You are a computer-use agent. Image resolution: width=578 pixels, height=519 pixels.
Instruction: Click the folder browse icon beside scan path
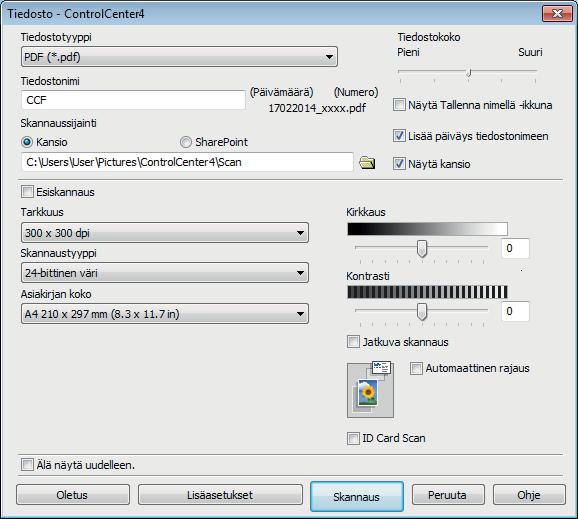[x=367, y=163]
